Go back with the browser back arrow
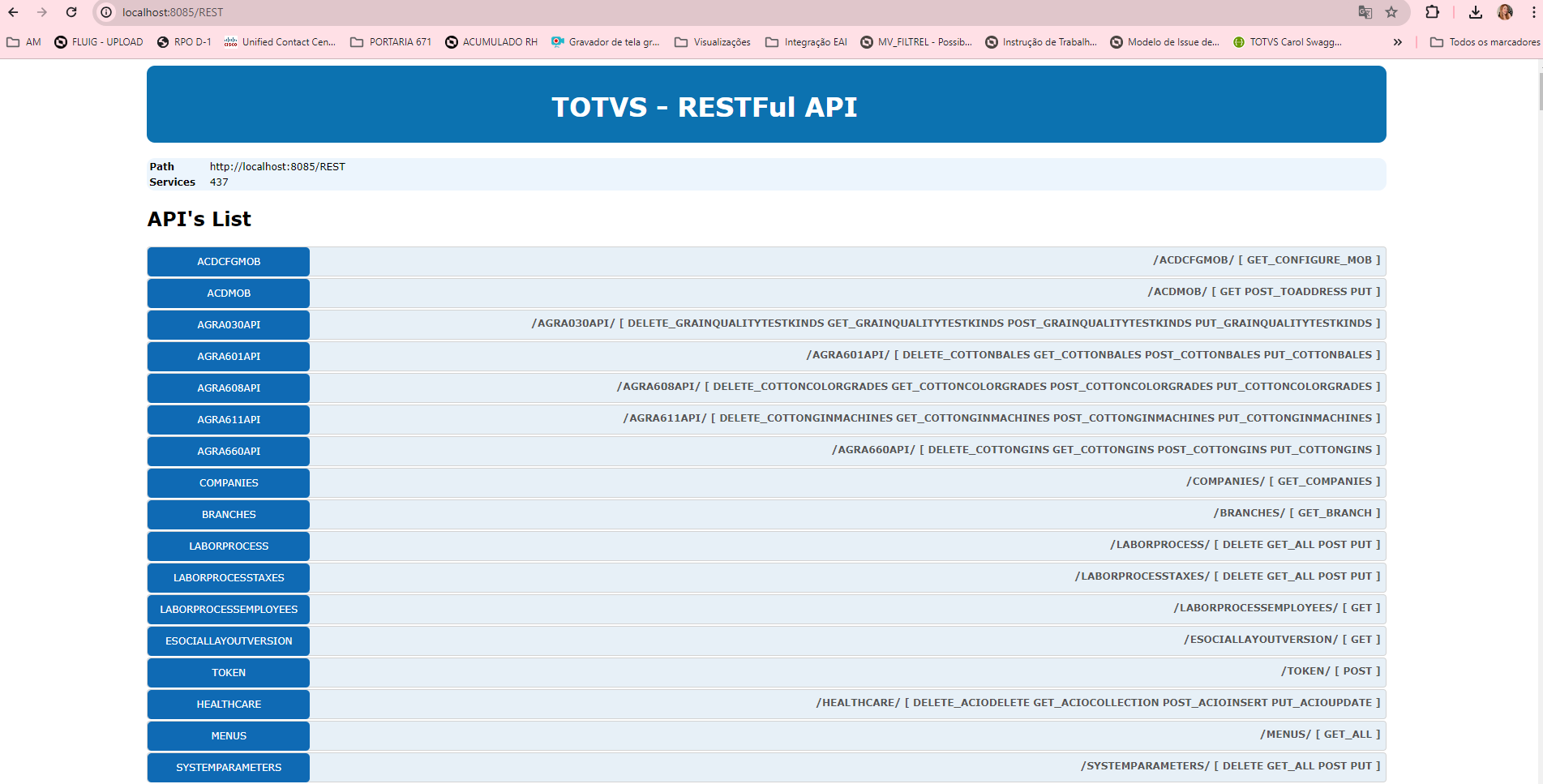The image size is (1543, 784). tap(13, 12)
